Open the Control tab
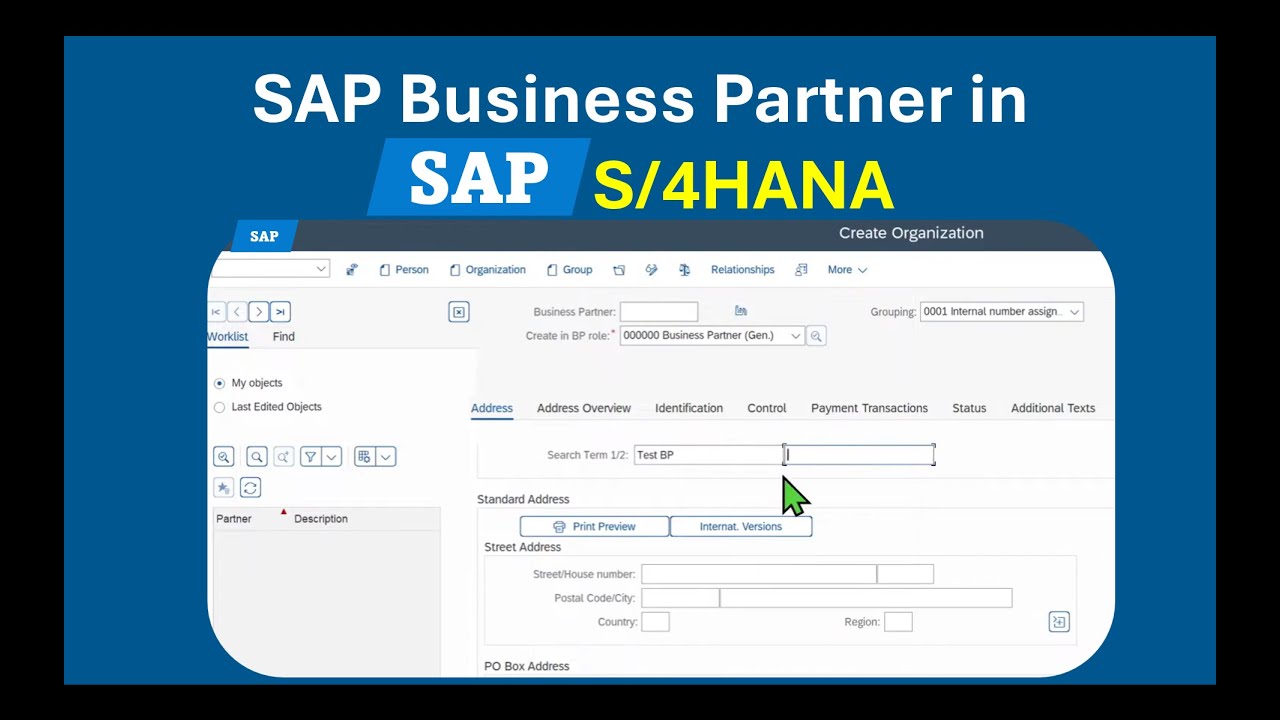This screenshot has width=1280, height=720. click(x=767, y=408)
